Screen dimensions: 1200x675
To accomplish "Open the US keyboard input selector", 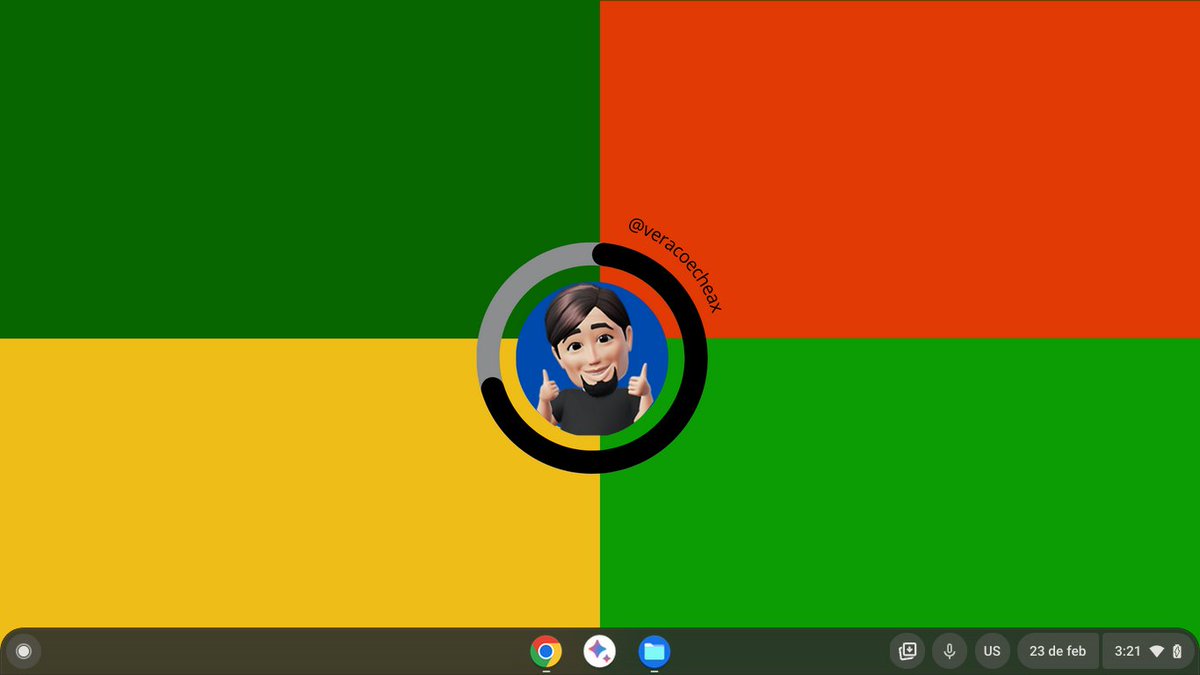I will (992, 651).
